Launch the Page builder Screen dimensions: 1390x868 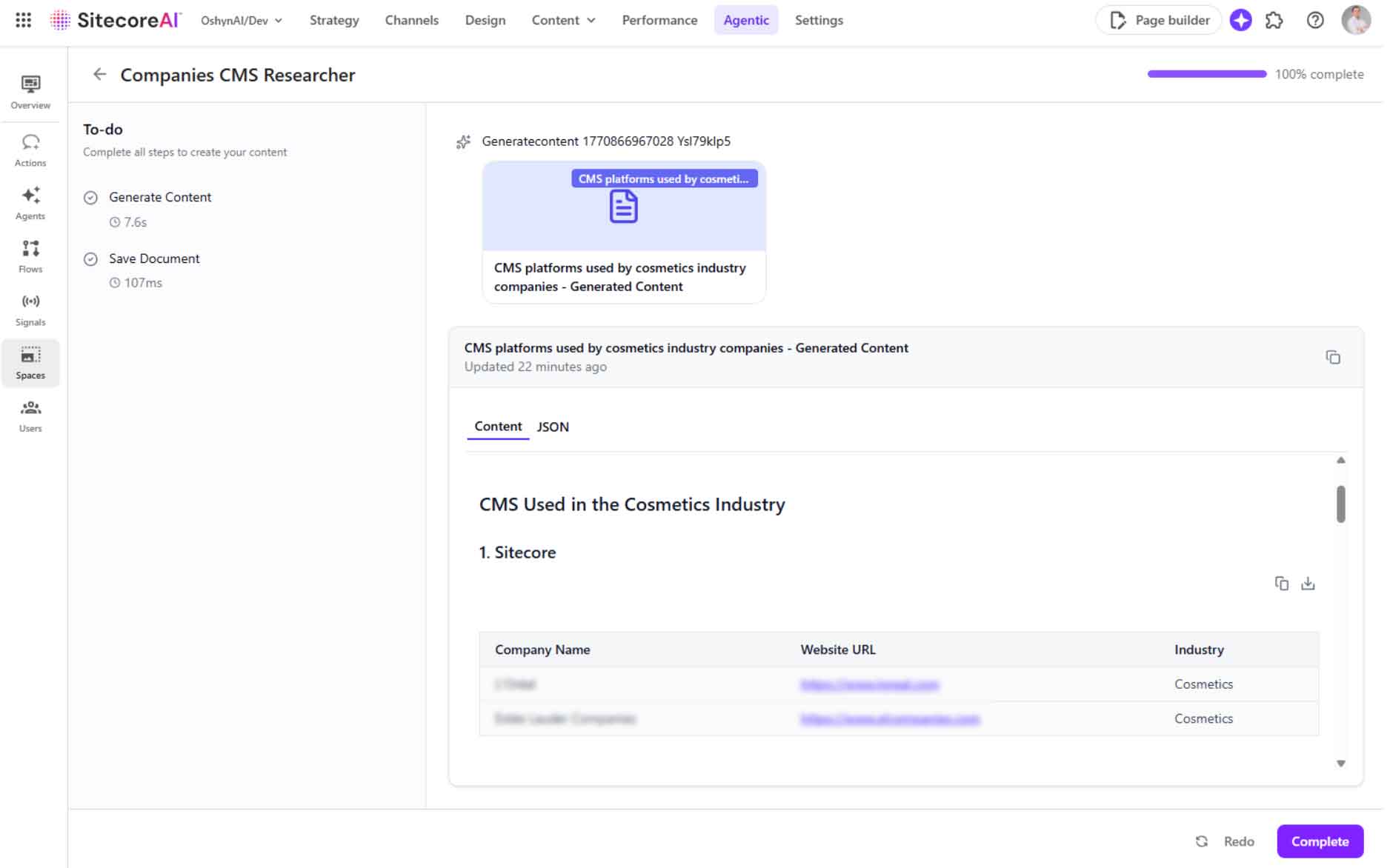[x=1159, y=20]
